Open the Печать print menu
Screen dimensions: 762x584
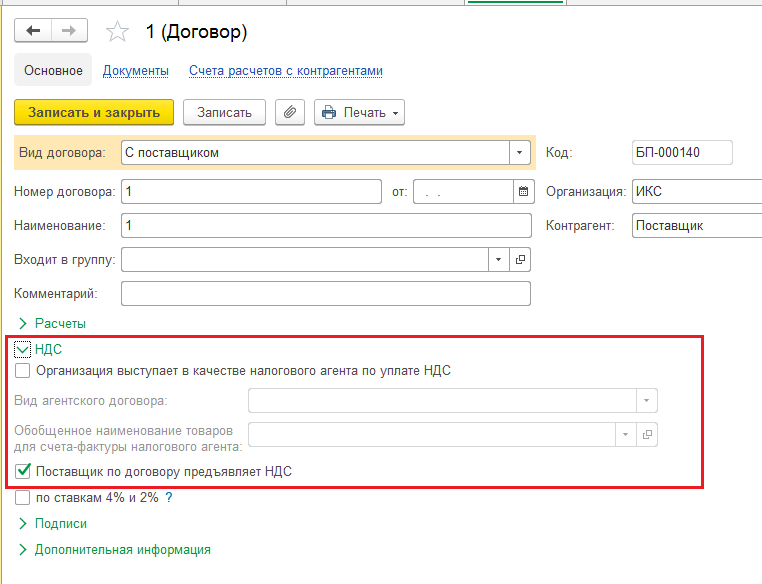(x=359, y=112)
